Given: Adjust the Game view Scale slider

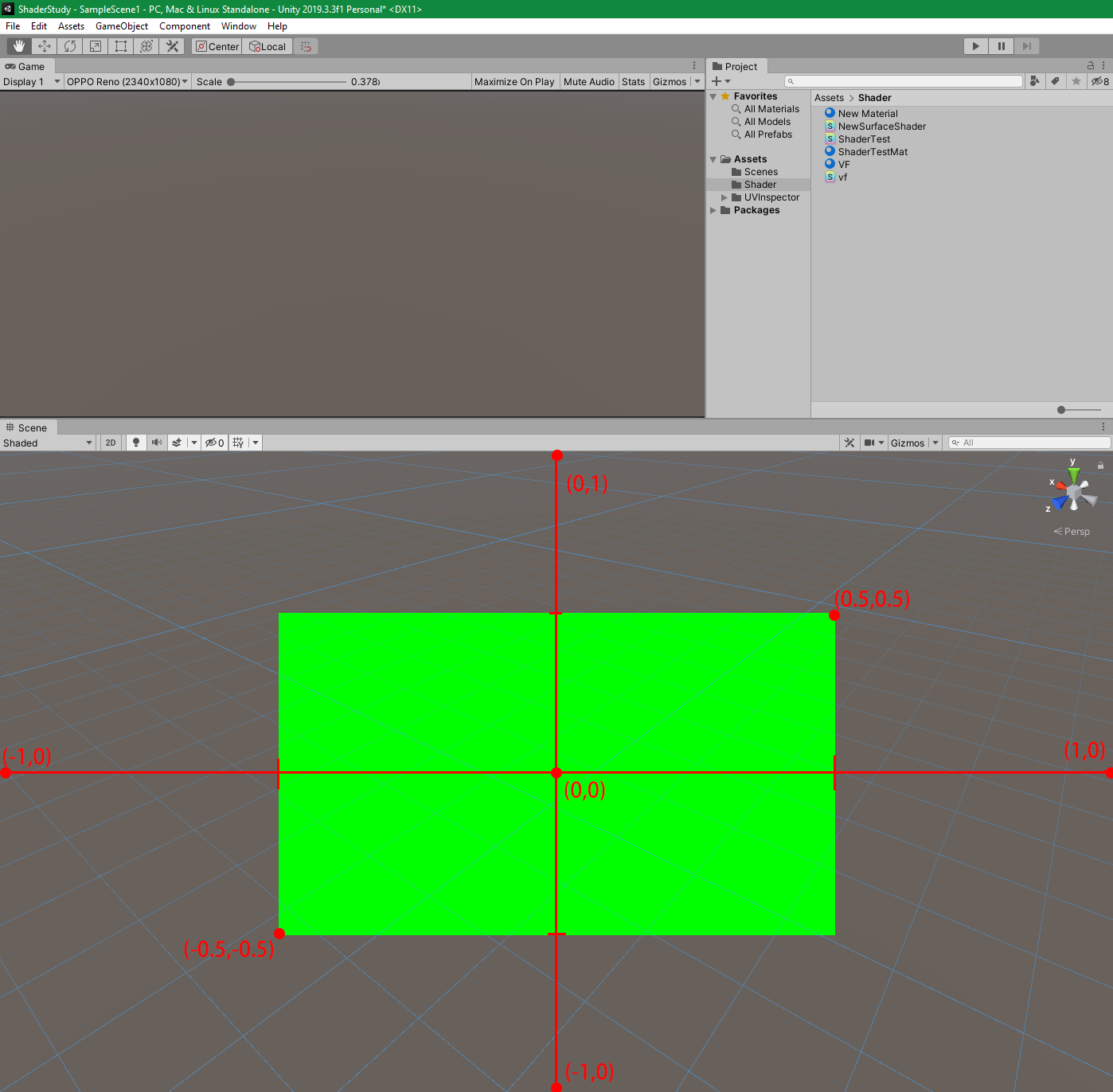Looking at the screenshot, I should tap(287, 81).
